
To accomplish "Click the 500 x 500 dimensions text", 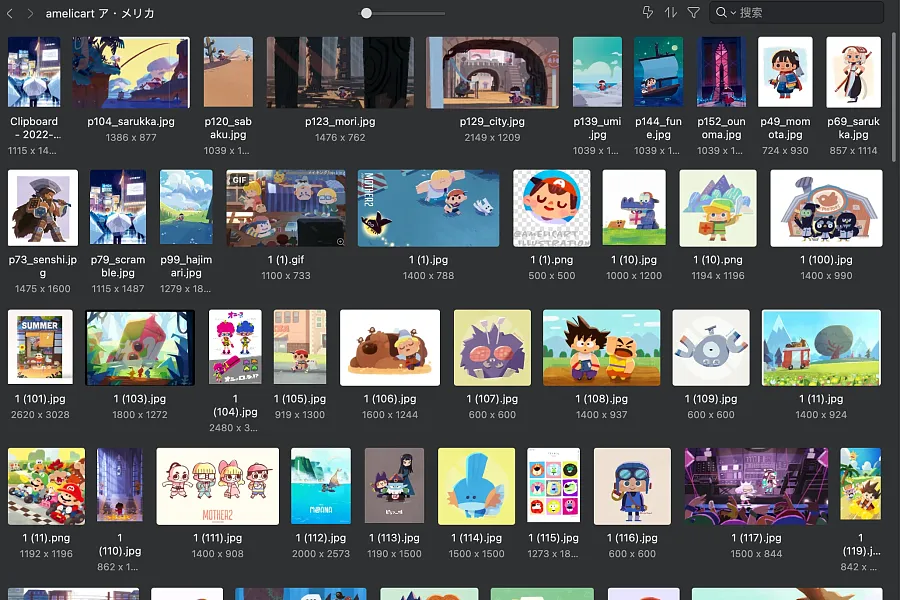I will (x=552, y=276).
